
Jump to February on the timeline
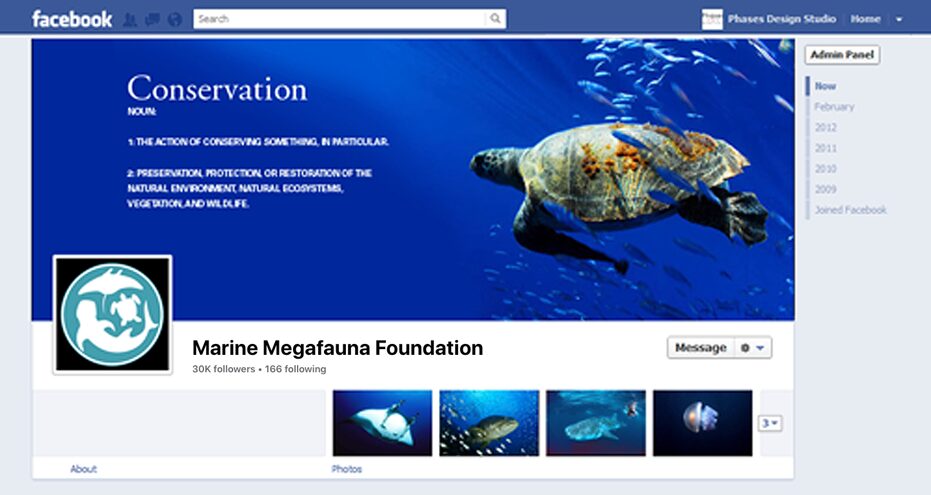point(834,107)
